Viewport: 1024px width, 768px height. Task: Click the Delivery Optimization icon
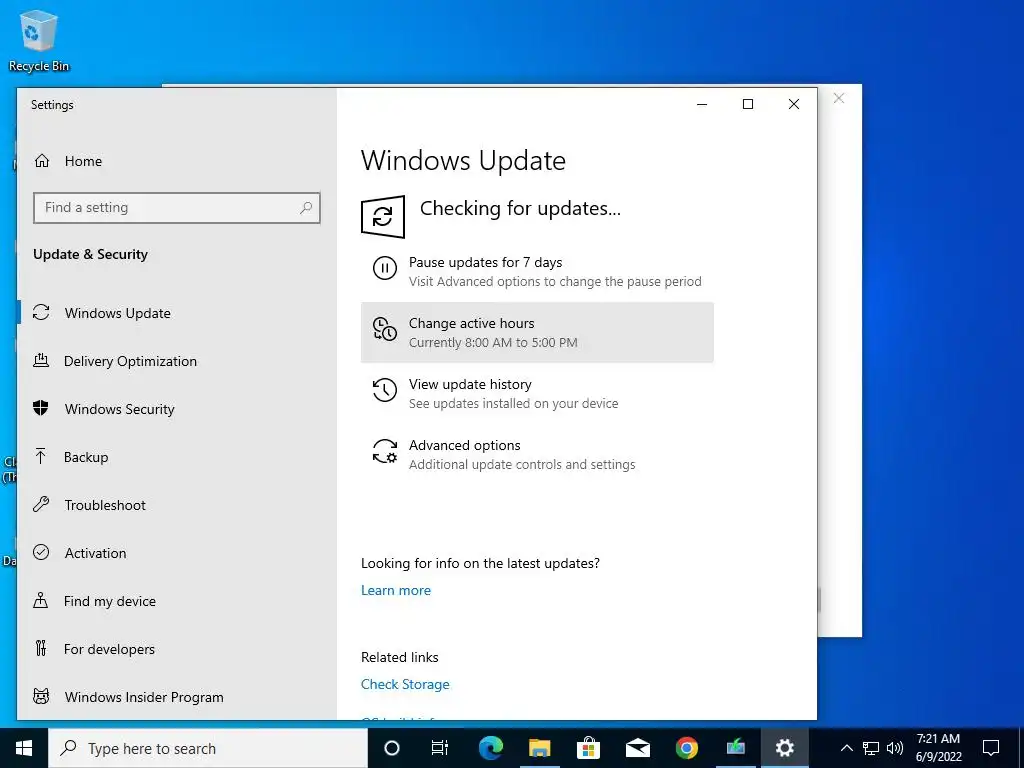coord(41,360)
